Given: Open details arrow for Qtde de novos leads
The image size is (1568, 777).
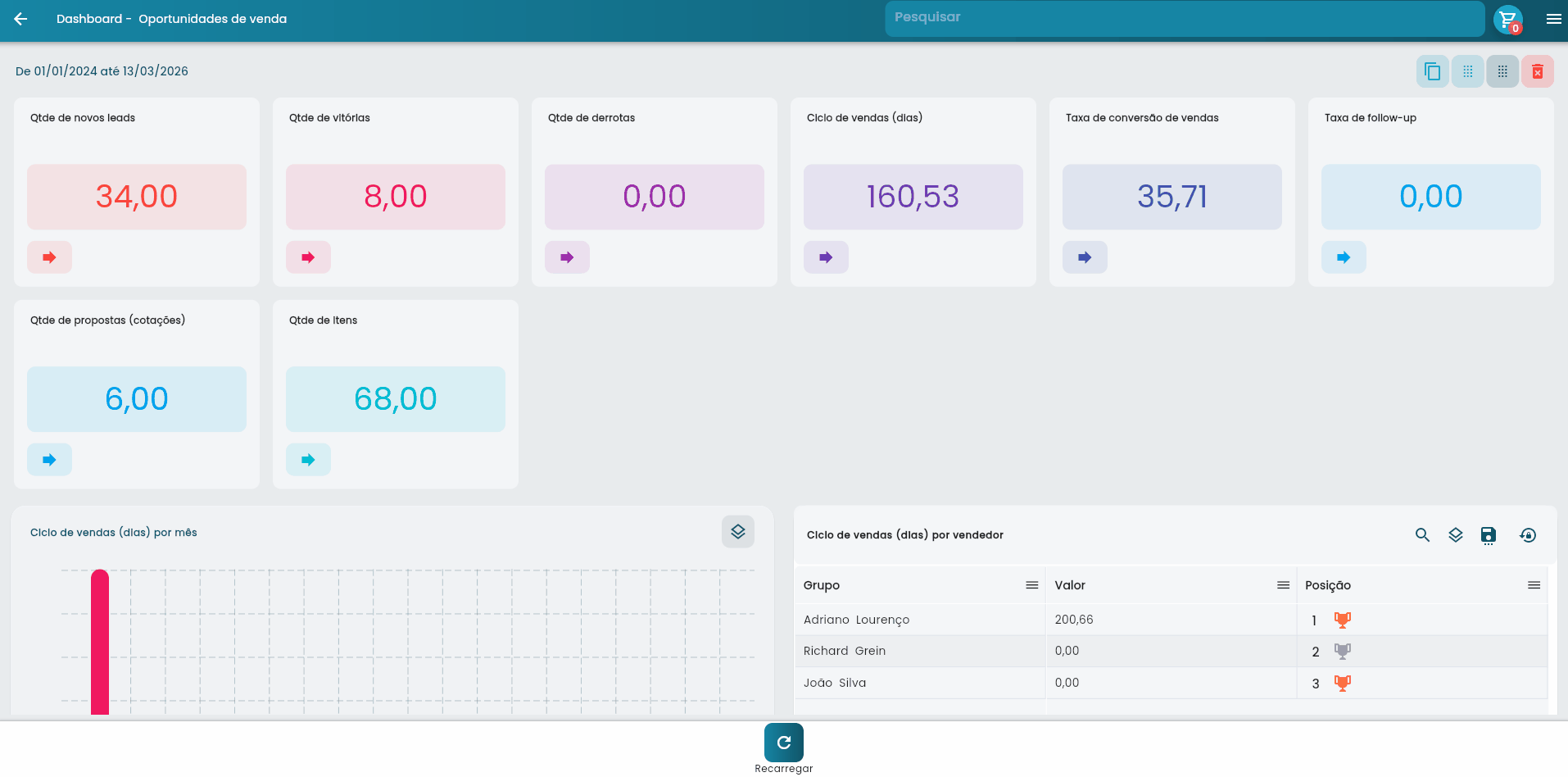Looking at the screenshot, I should click(x=49, y=257).
